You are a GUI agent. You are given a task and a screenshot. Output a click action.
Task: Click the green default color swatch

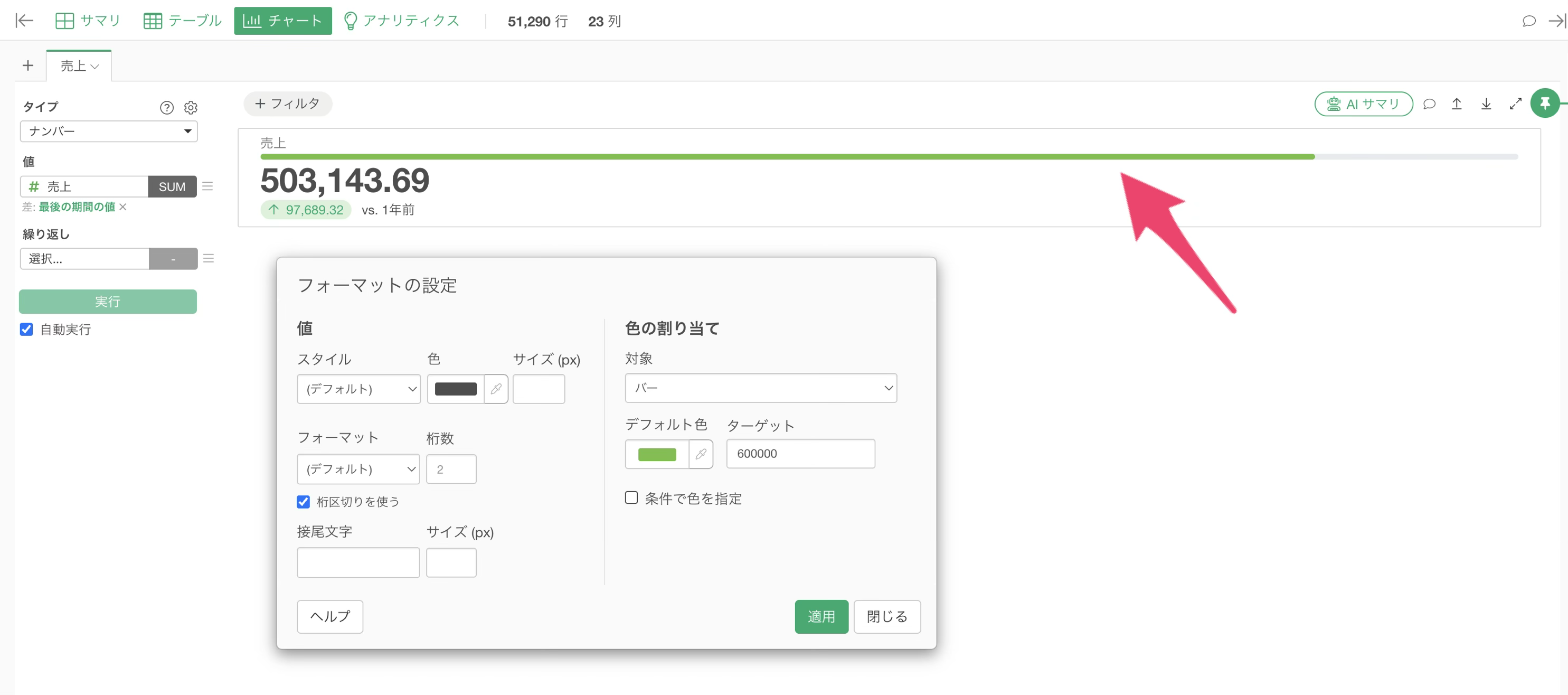coord(657,454)
